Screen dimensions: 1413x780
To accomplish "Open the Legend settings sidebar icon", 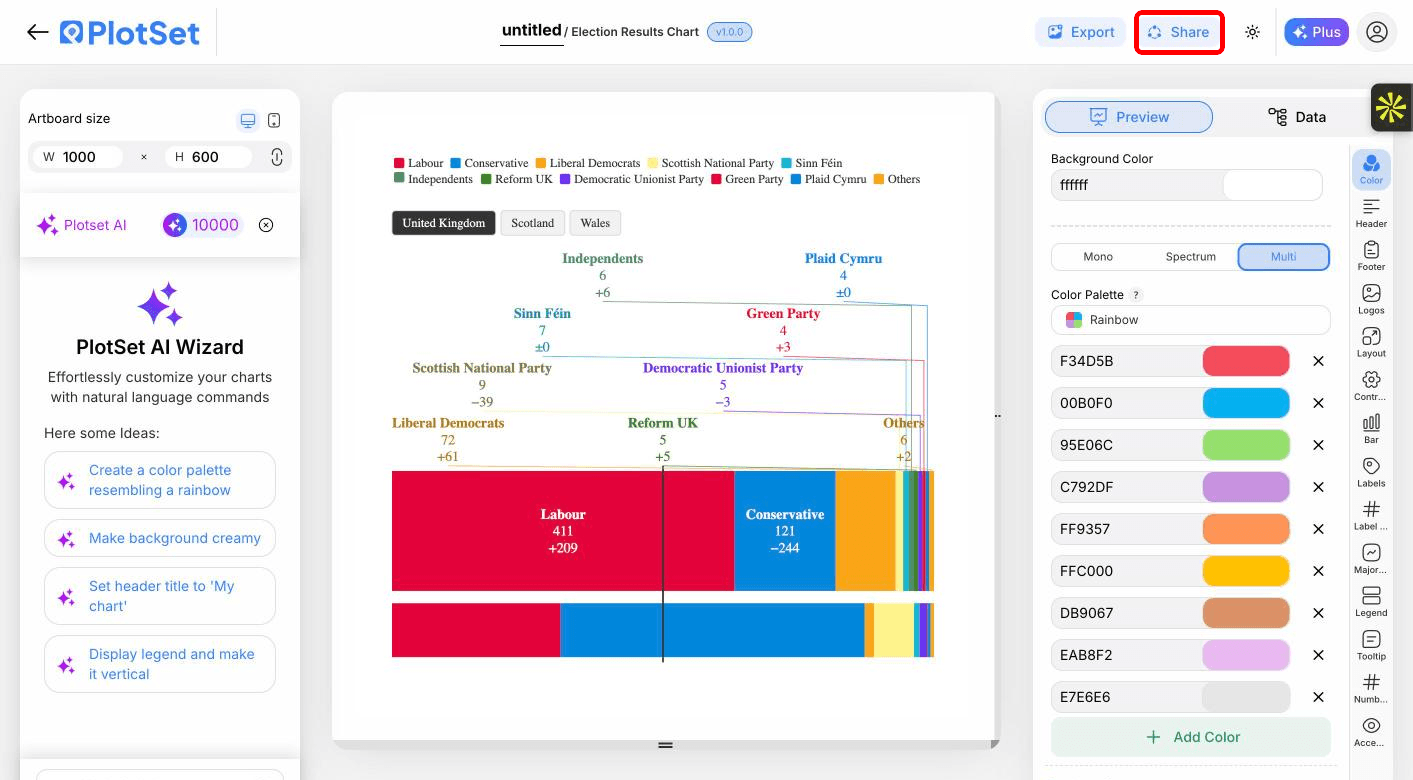I will click(1371, 601).
